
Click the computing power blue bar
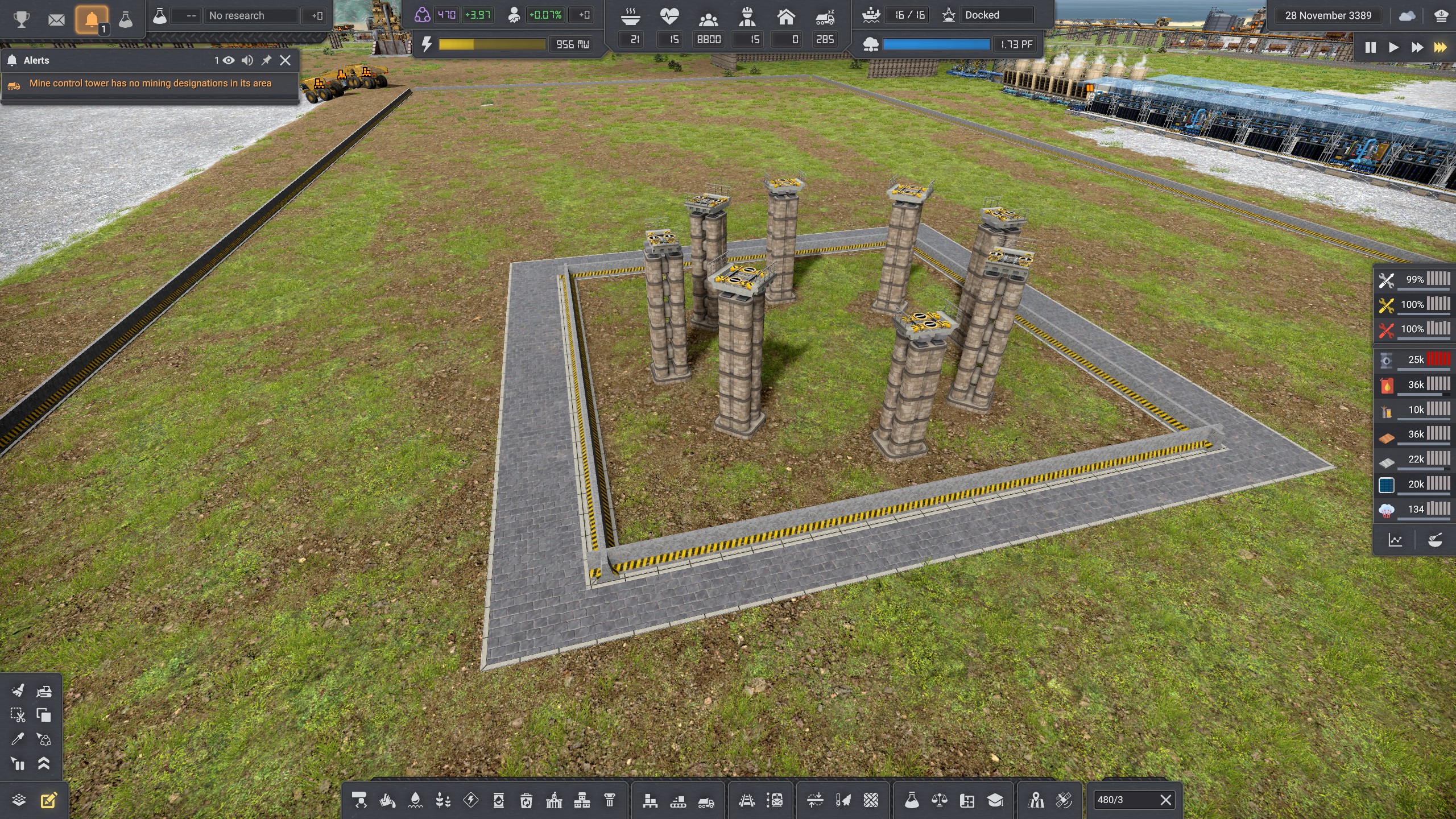(936, 44)
